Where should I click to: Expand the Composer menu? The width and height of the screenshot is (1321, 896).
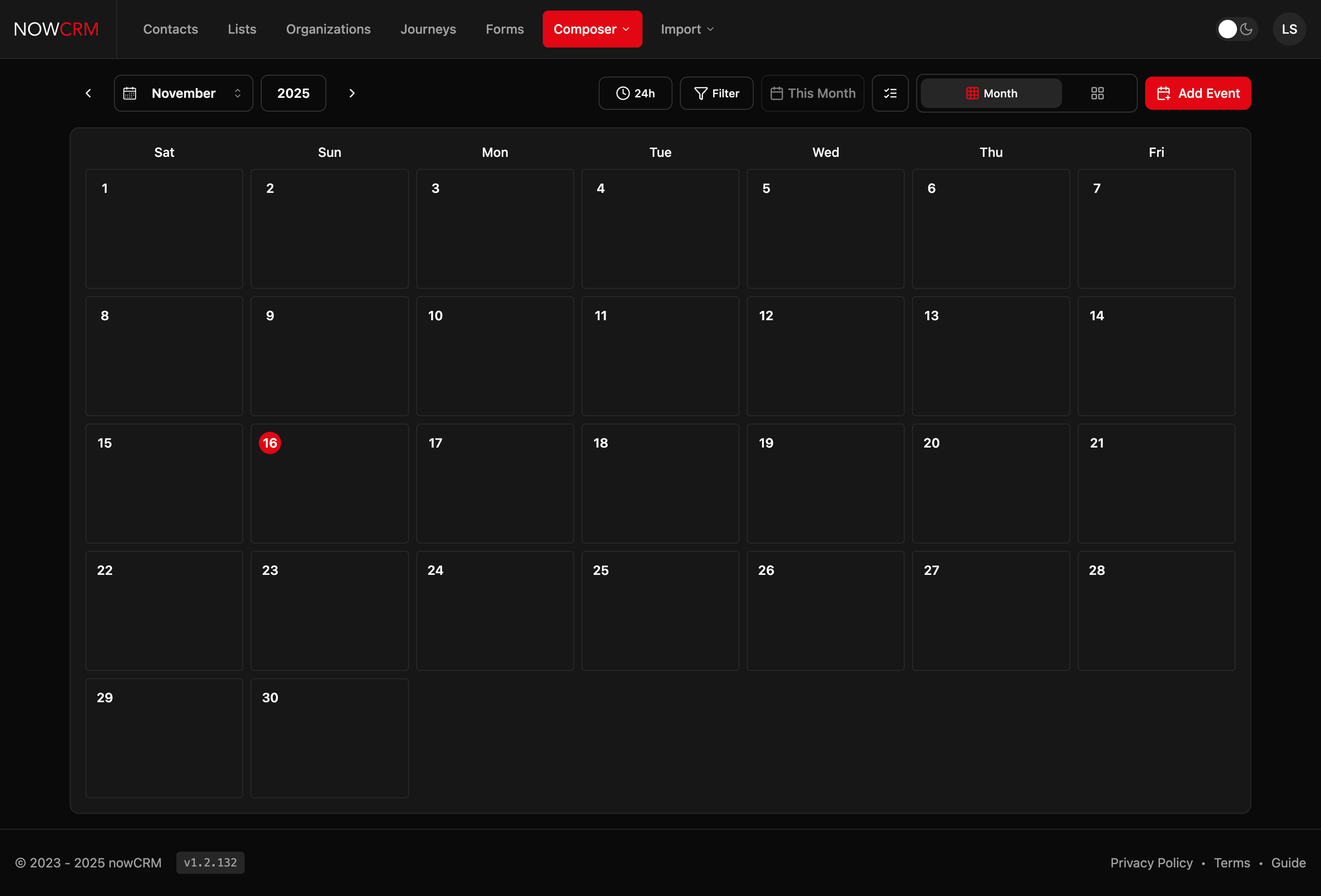coord(592,29)
